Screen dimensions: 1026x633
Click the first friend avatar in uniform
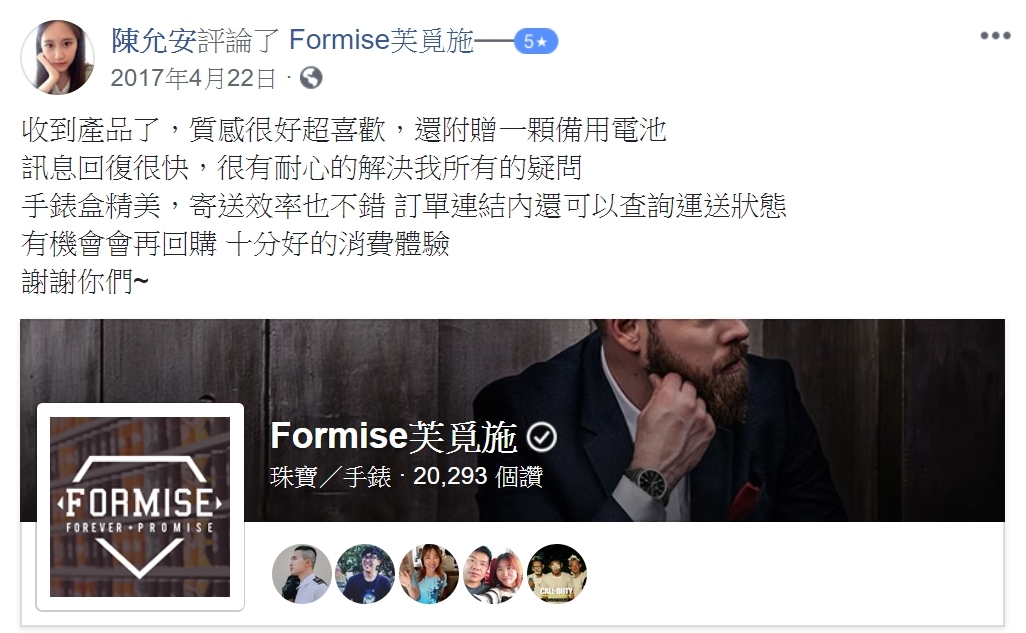[302, 573]
